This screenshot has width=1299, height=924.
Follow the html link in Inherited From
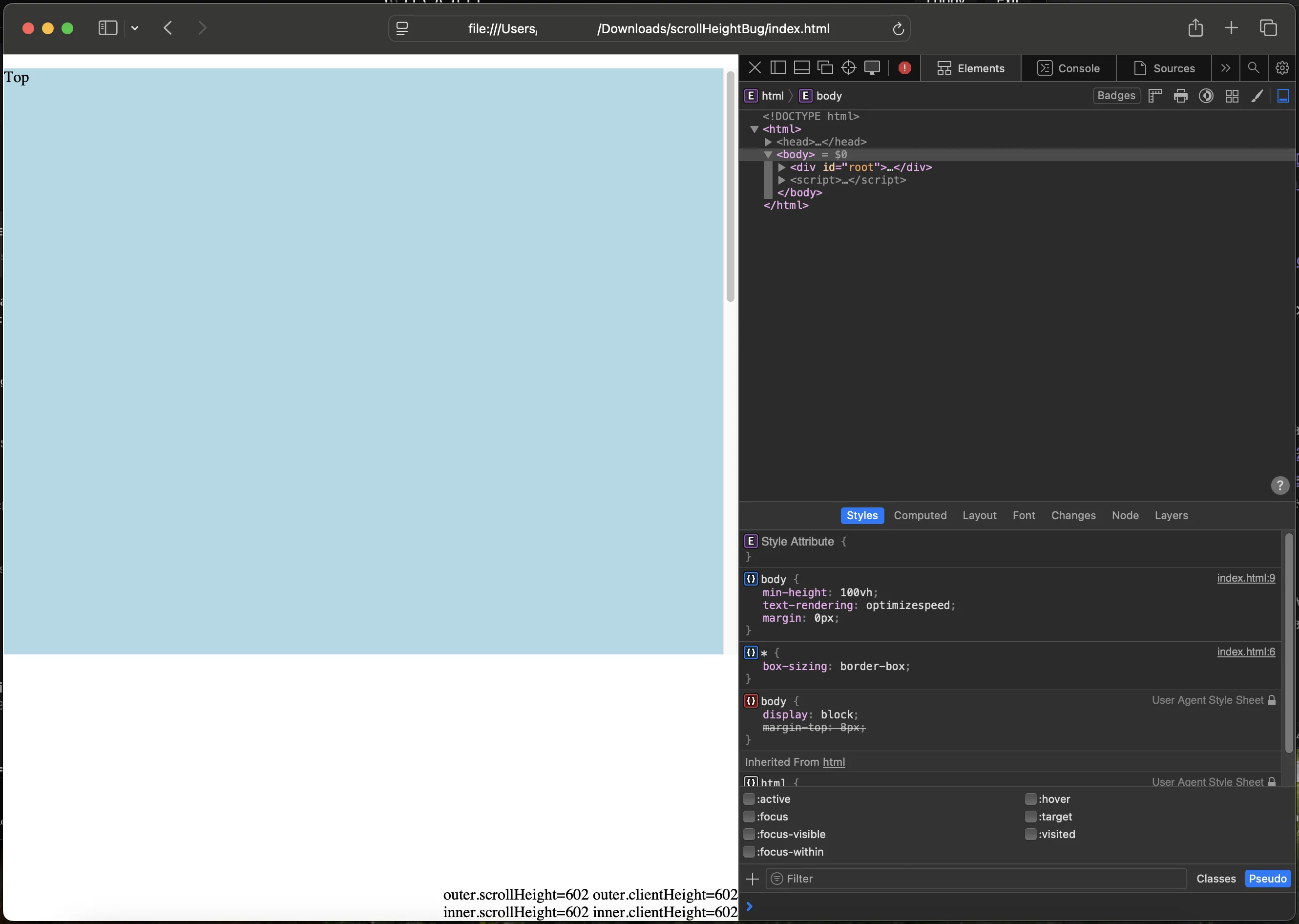(x=834, y=762)
